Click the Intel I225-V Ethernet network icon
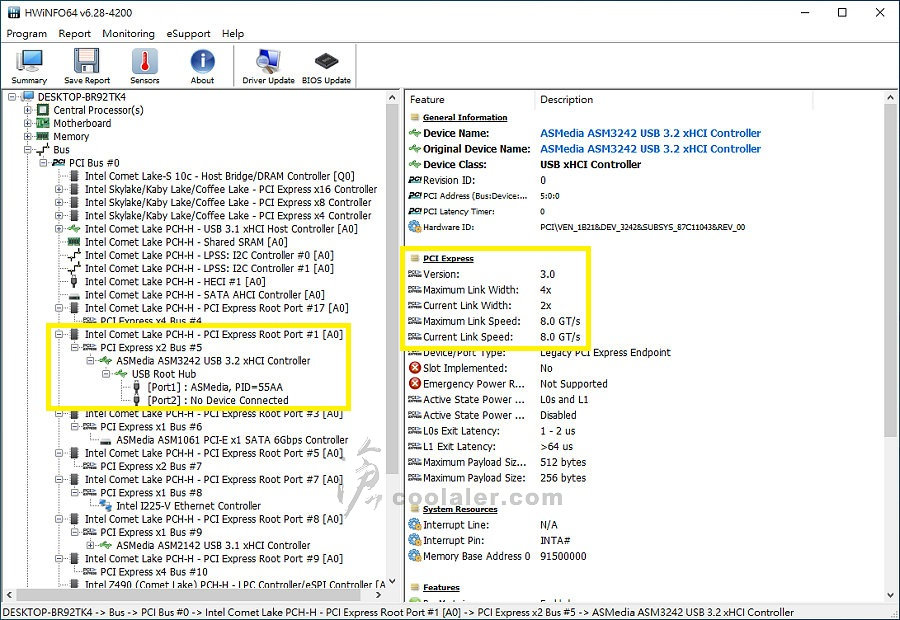The width and height of the screenshot is (900, 620). (106, 505)
